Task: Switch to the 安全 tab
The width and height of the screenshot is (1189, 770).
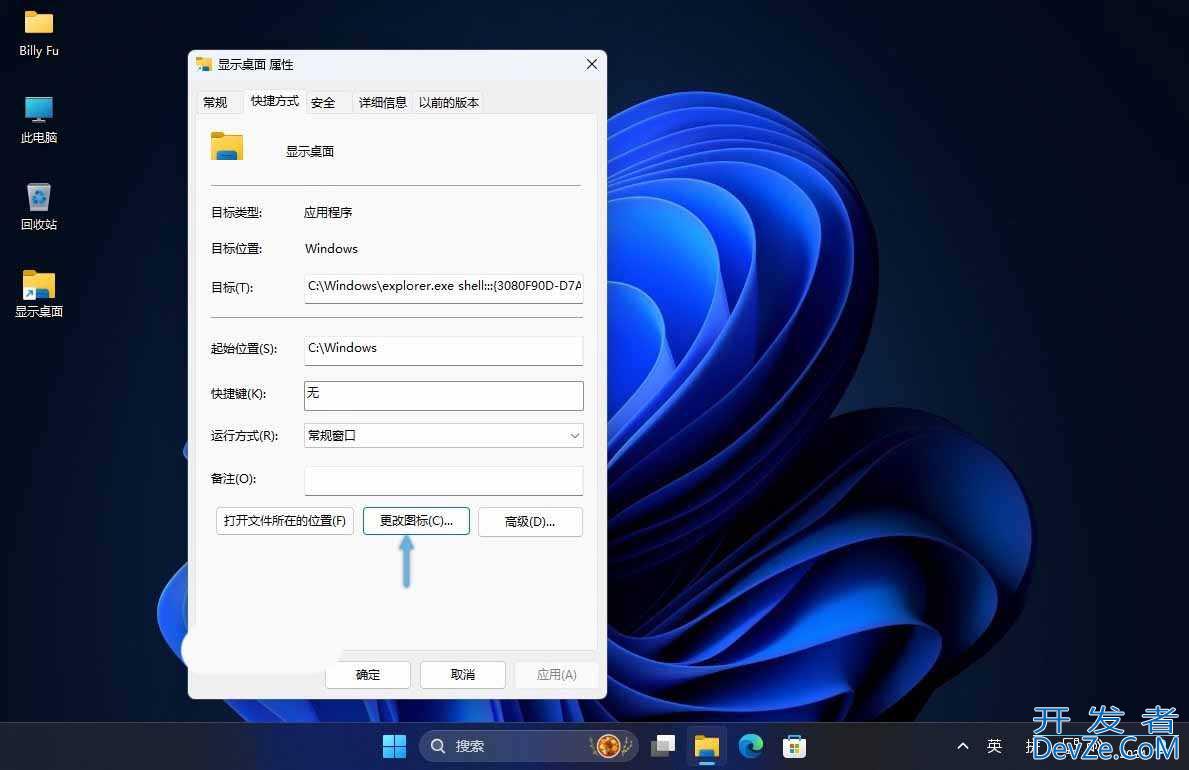Action: pos(323,102)
